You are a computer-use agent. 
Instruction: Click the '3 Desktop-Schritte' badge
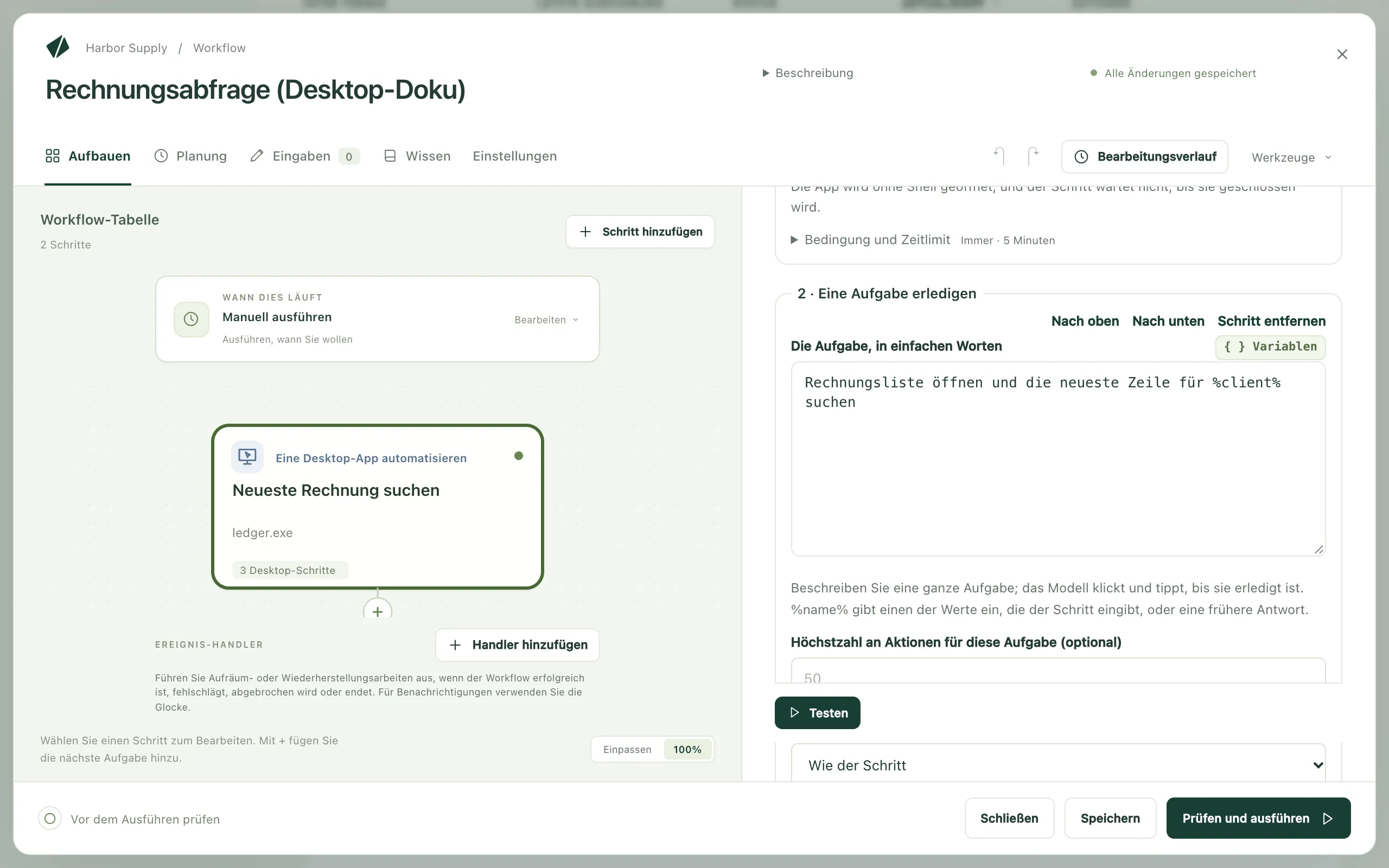coord(290,570)
